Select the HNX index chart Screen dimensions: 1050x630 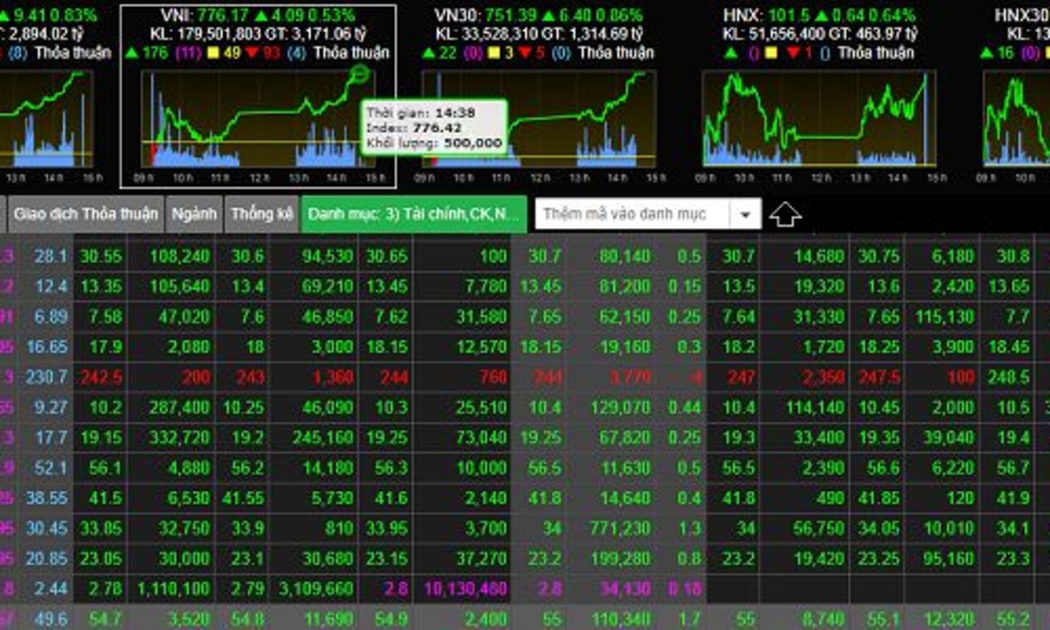pos(820,118)
